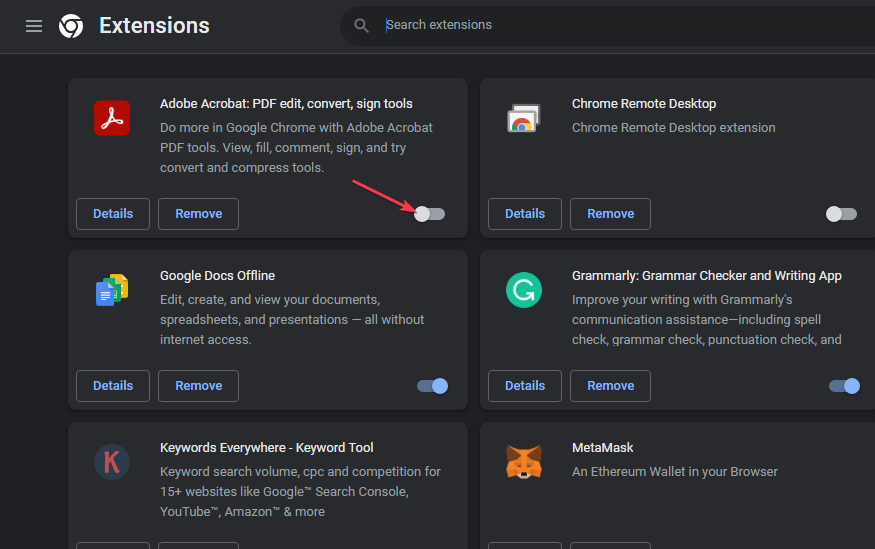Click the 'Keywords Everywhere - Keyword Tool' title
875x549 pixels.
[x=267, y=447]
